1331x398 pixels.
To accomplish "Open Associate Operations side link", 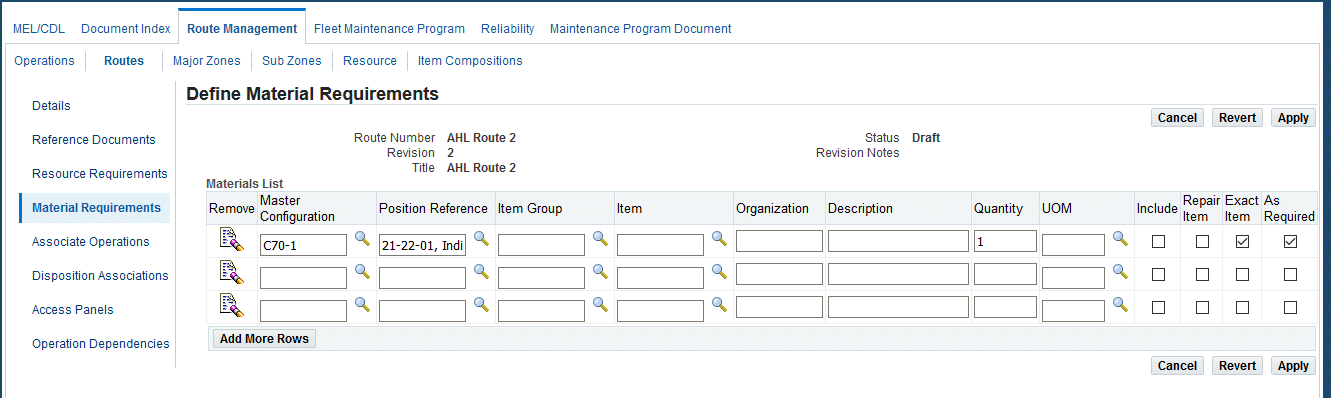I will (x=91, y=242).
